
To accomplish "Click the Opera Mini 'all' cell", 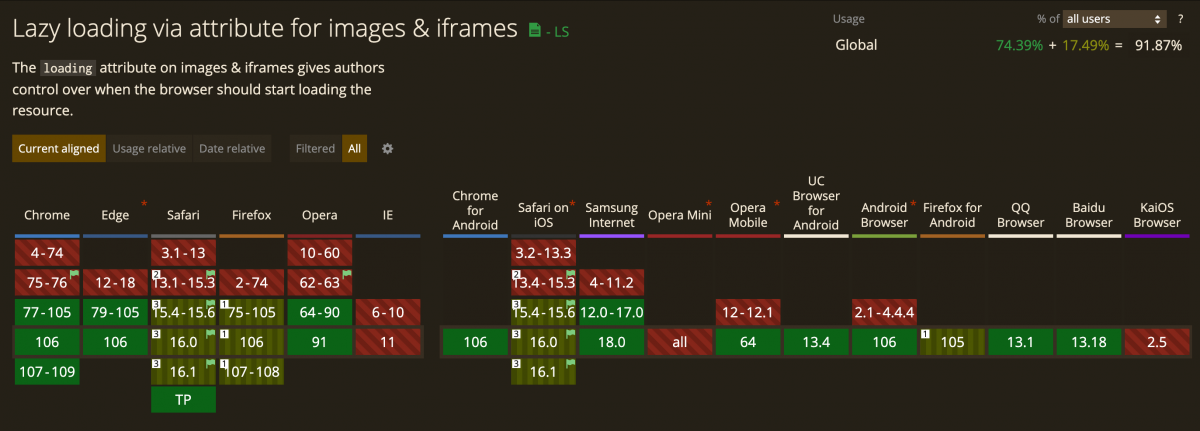I will (679, 342).
